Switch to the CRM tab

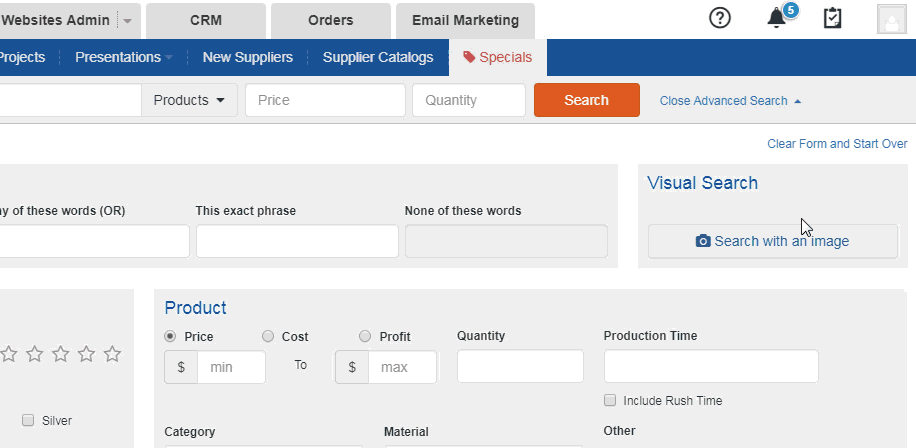click(206, 20)
